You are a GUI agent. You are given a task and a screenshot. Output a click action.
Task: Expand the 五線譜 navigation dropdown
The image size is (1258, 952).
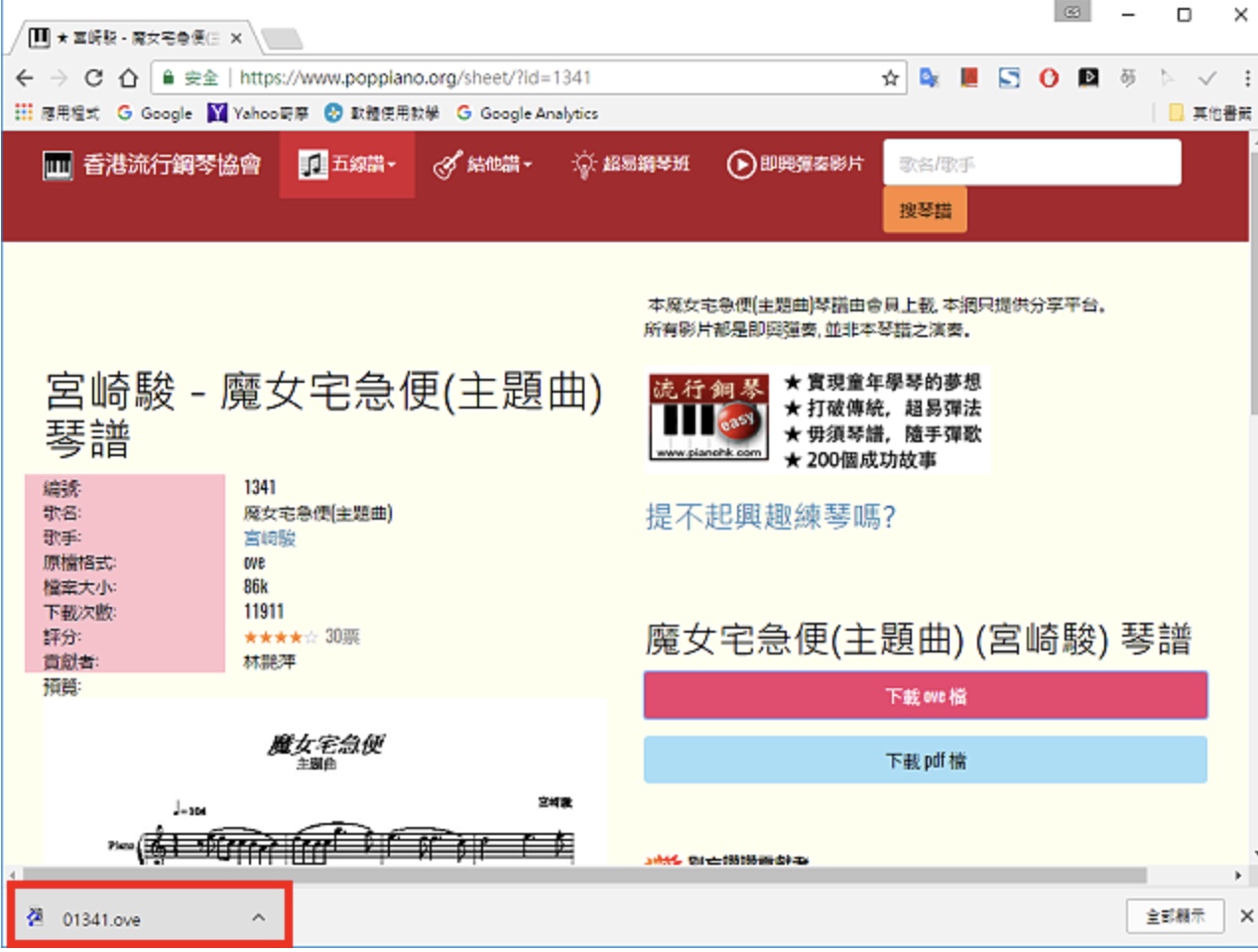point(347,165)
